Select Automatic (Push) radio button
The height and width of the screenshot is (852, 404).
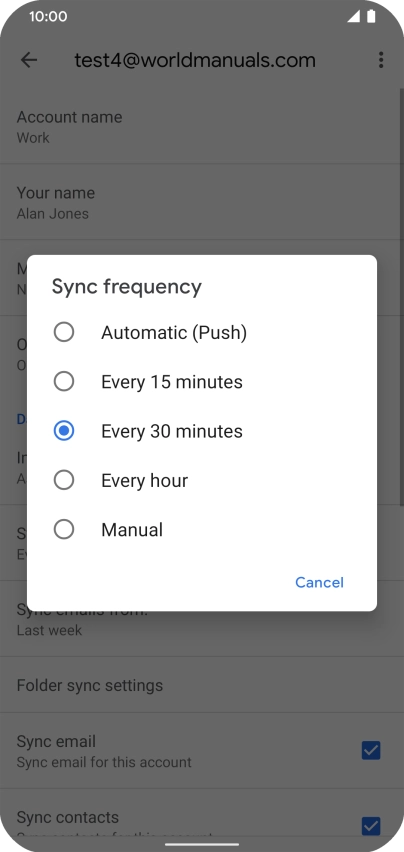[64, 332]
